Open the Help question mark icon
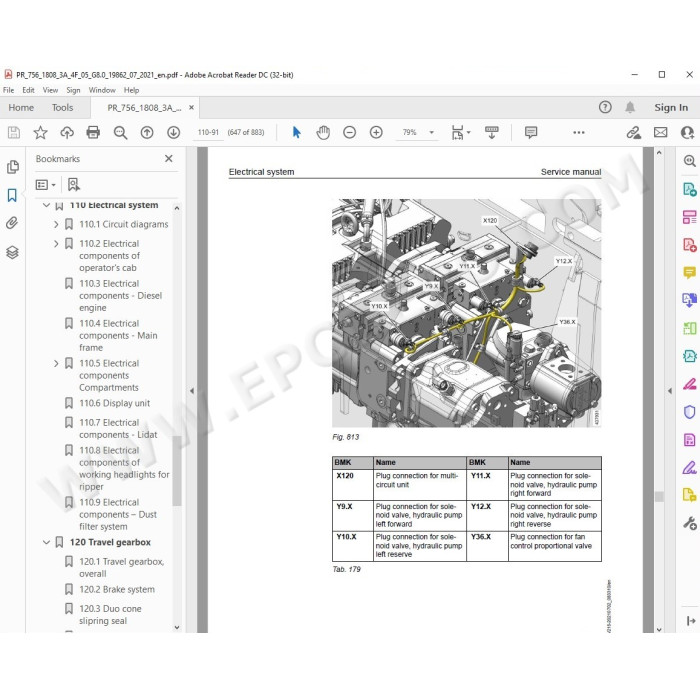 [x=605, y=107]
